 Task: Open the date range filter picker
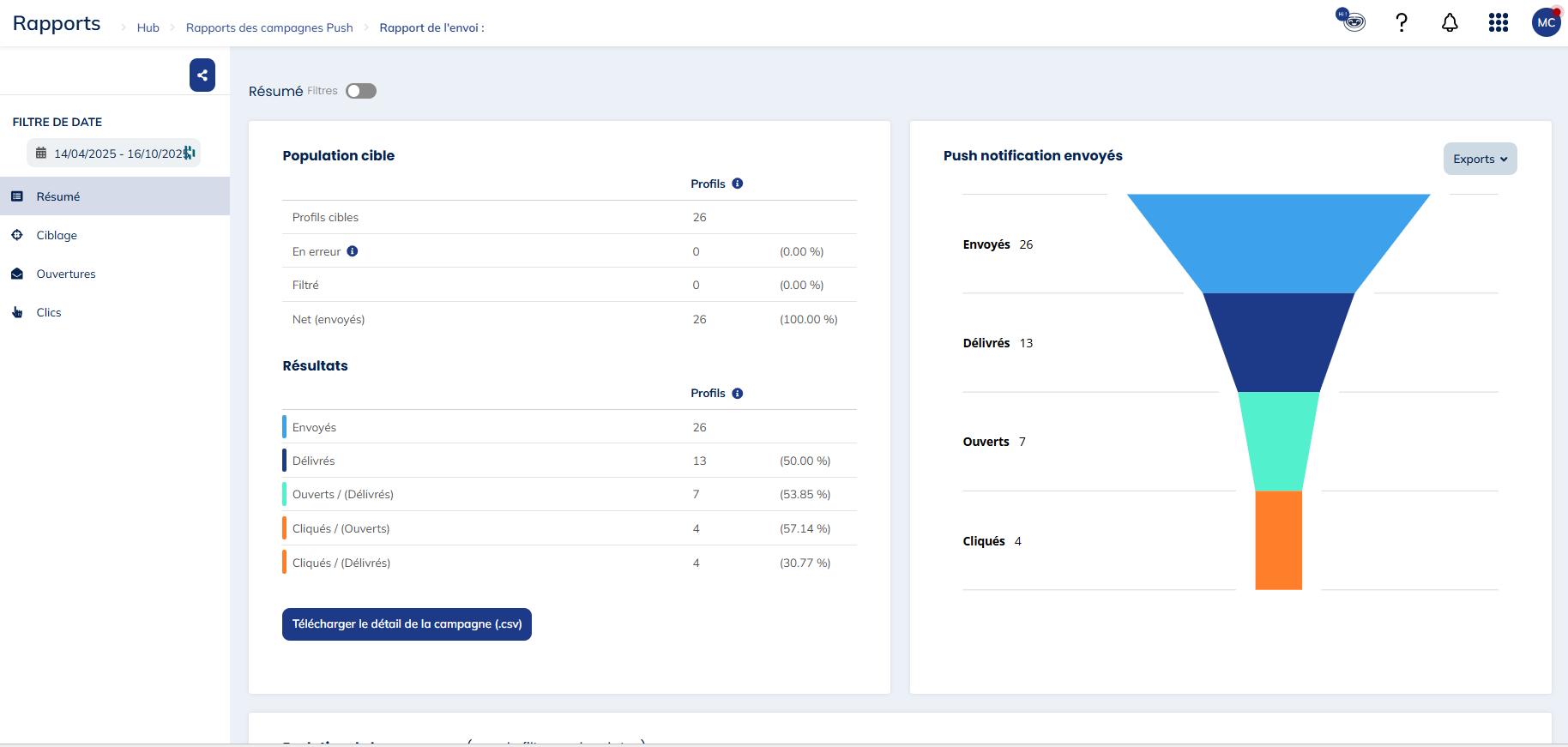tap(114, 154)
